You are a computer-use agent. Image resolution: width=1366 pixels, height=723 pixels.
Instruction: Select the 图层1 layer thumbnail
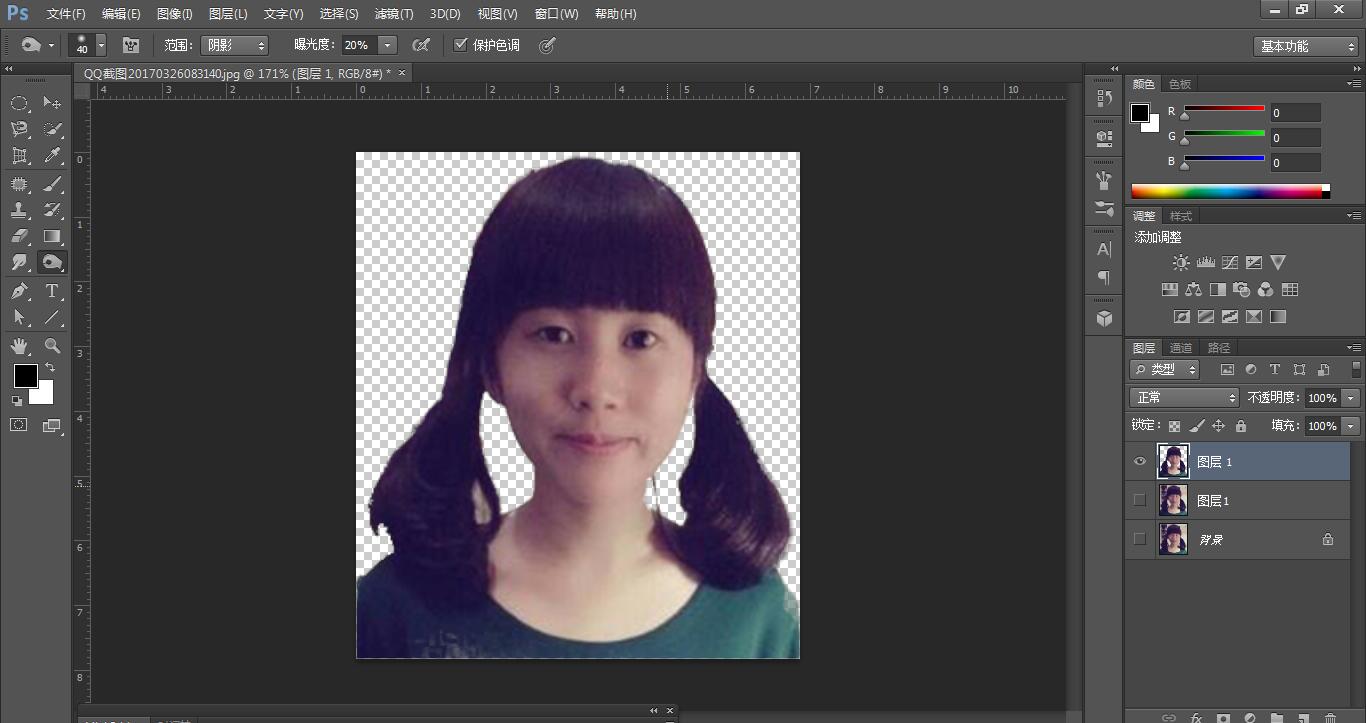tap(1172, 500)
